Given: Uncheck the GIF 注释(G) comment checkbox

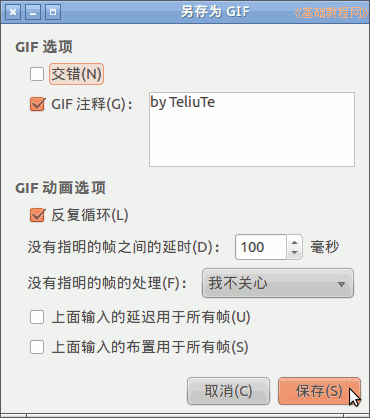Looking at the screenshot, I should (37, 104).
